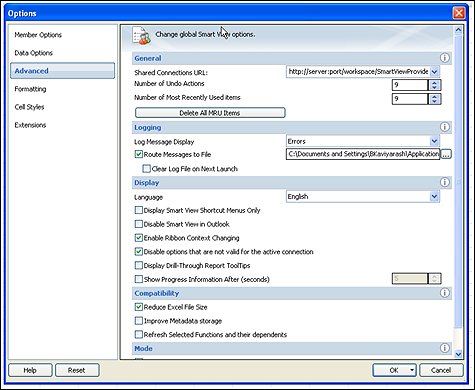The image size is (475, 390).
Task: Click Delete All MRU Items button
Action: 210,113
